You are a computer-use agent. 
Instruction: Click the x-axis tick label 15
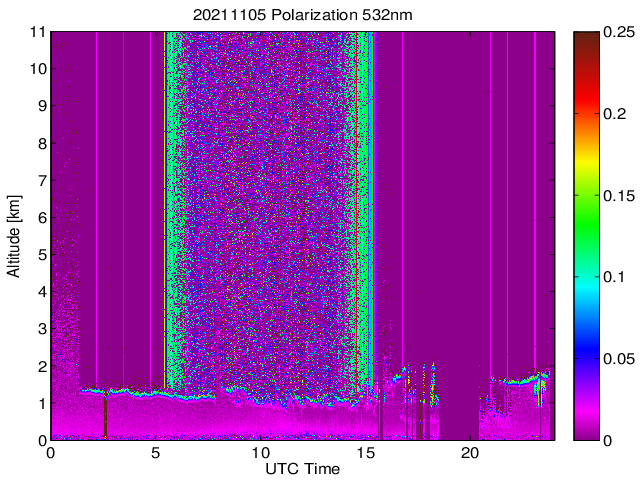tap(365, 453)
